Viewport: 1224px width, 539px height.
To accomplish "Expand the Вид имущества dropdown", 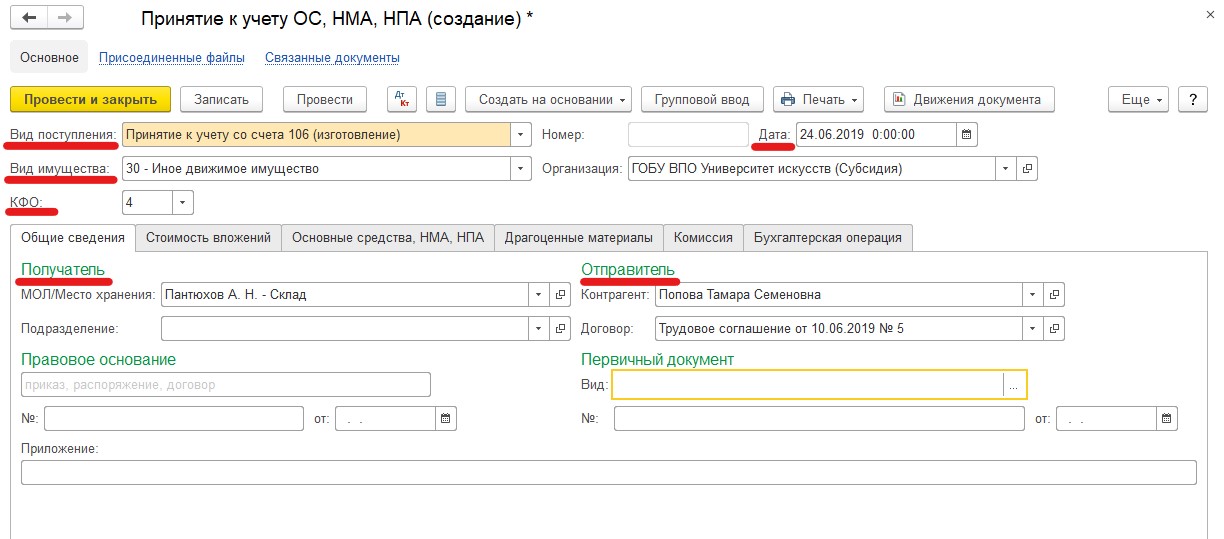I will (x=521, y=168).
